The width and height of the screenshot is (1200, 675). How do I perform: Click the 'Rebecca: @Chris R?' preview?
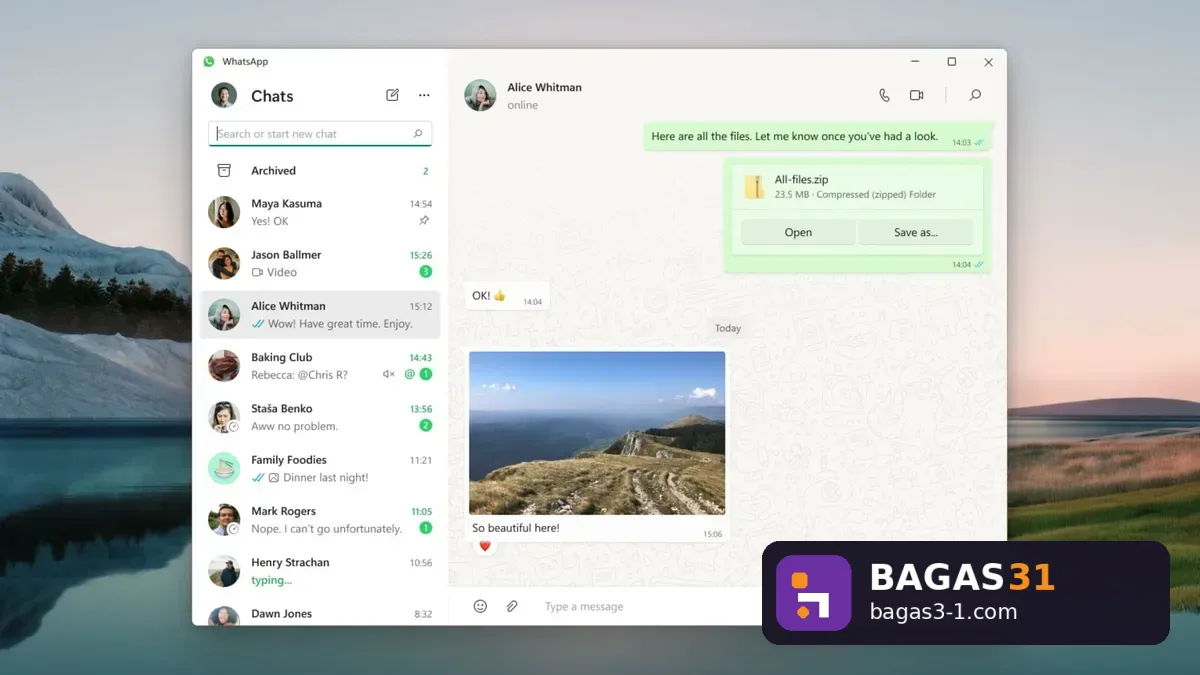click(299, 375)
